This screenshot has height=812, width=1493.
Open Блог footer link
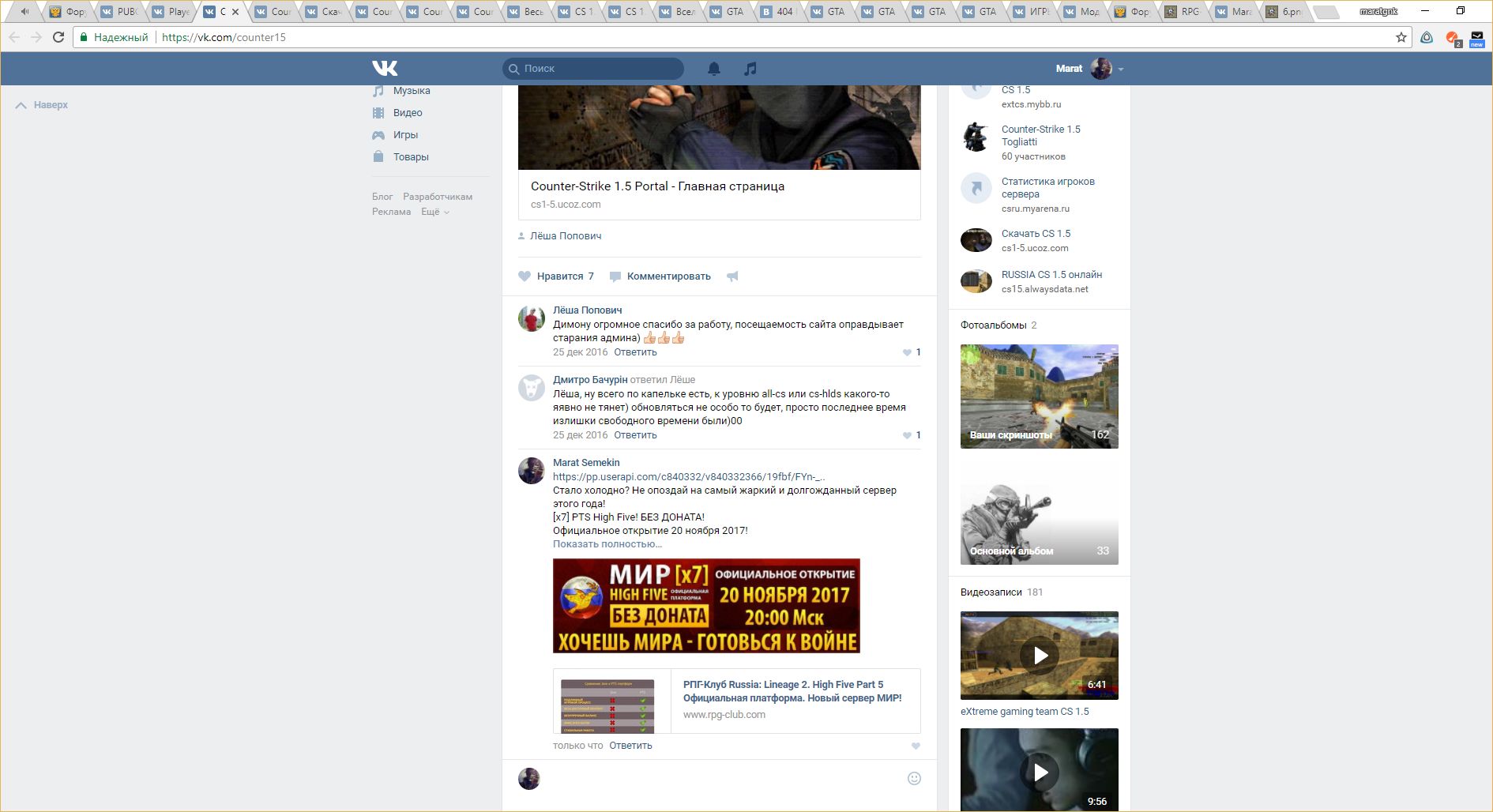pyautogui.click(x=382, y=197)
